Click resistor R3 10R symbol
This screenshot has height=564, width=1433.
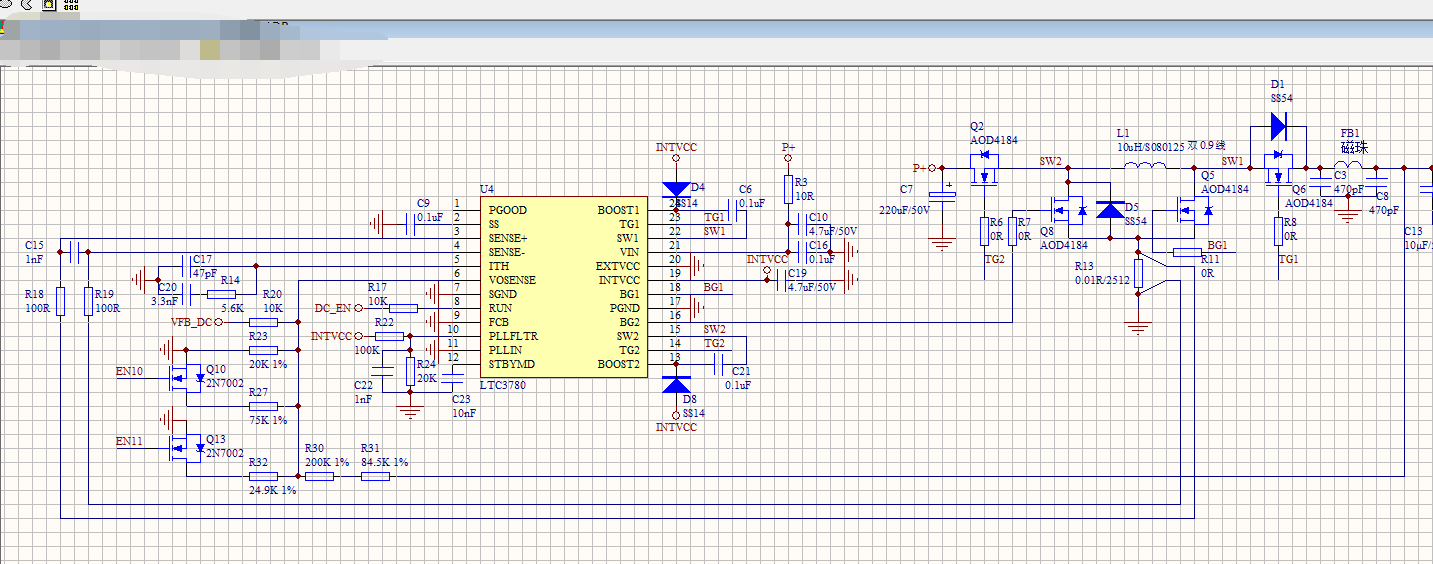(788, 190)
